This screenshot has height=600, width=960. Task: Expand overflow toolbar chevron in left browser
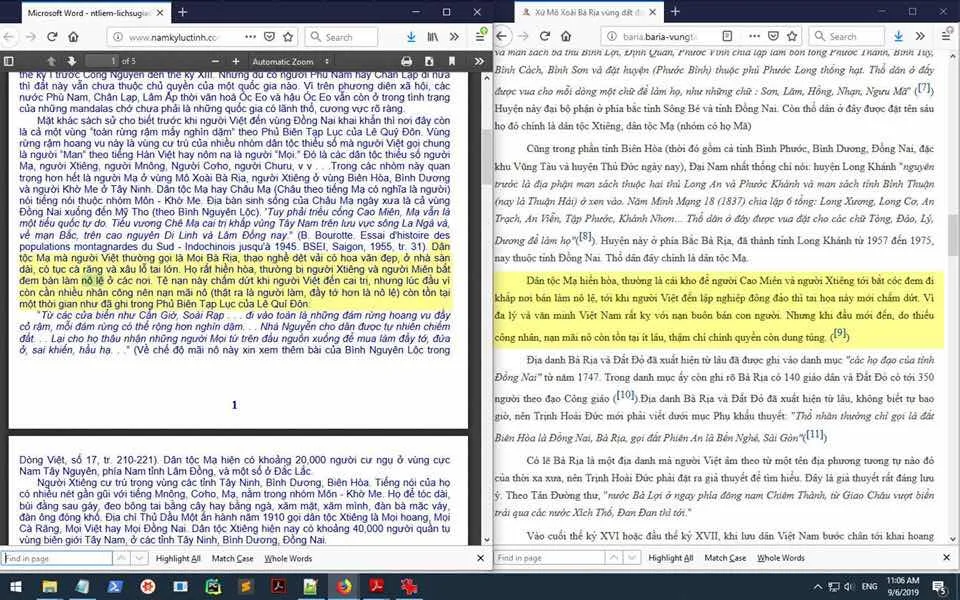[454, 37]
